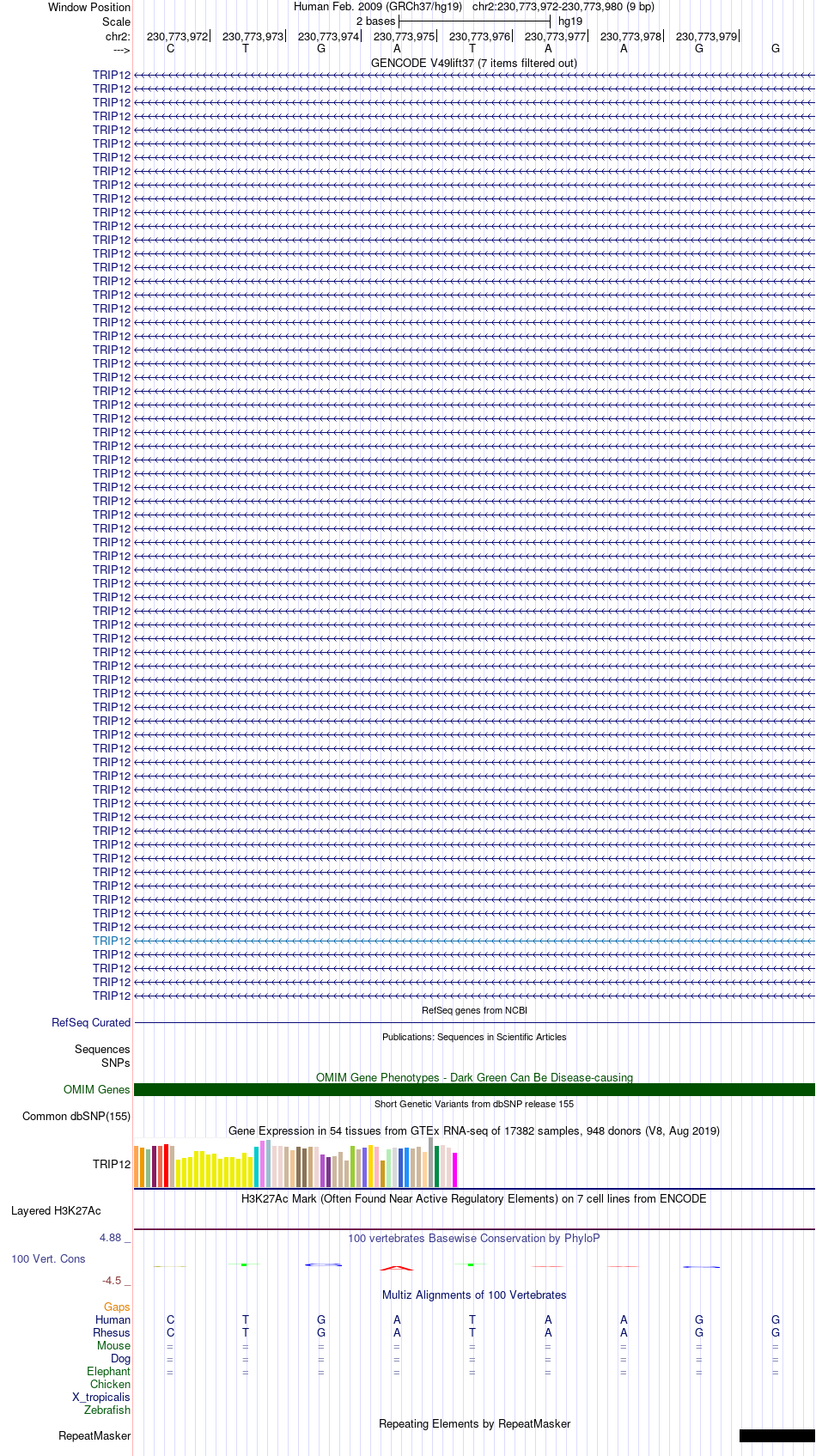The height and width of the screenshot is (1456, 816).
Task: Select the Elephant species label
Action: (x=109, y=1371)
